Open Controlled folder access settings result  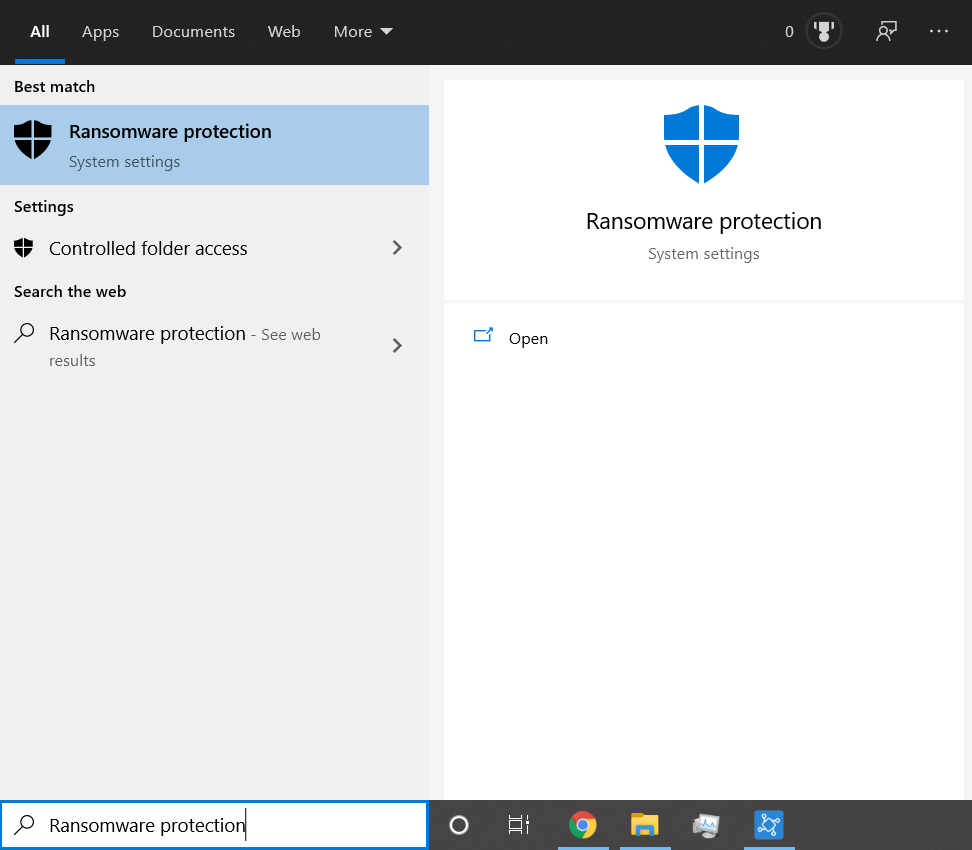(214, 248)
